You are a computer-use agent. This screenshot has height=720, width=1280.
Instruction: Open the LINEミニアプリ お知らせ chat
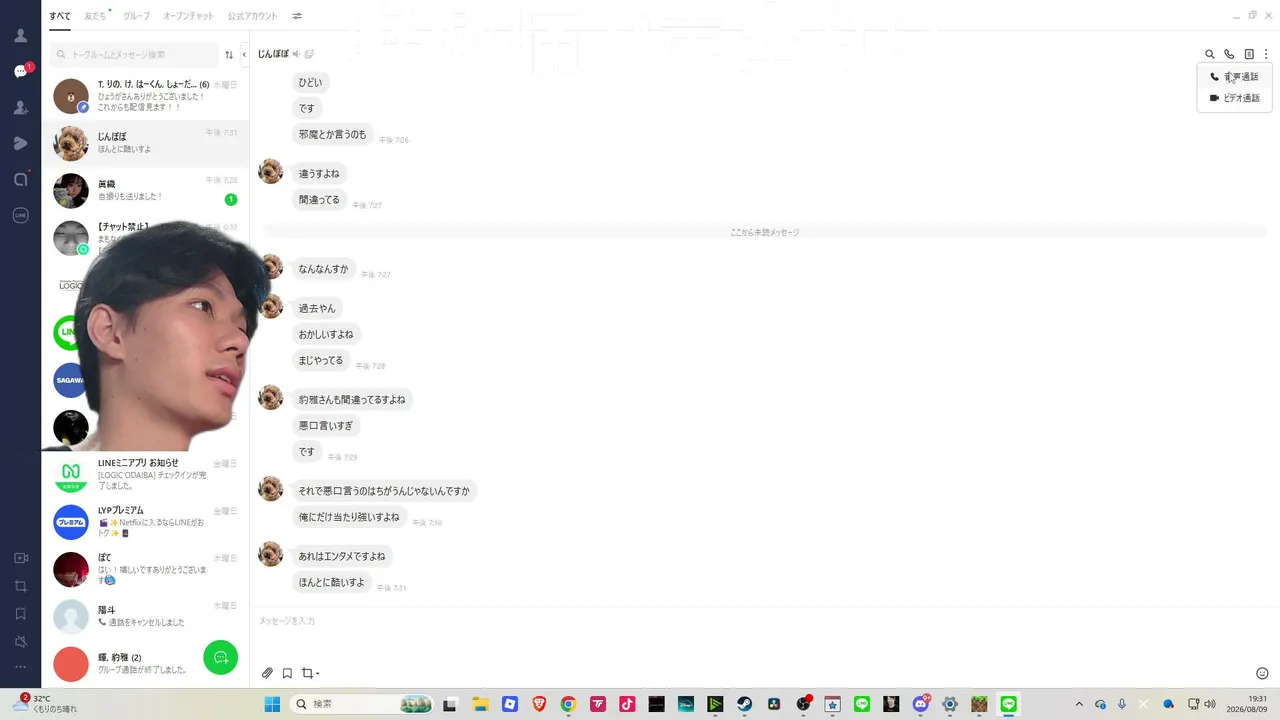[x=145, y=474]
